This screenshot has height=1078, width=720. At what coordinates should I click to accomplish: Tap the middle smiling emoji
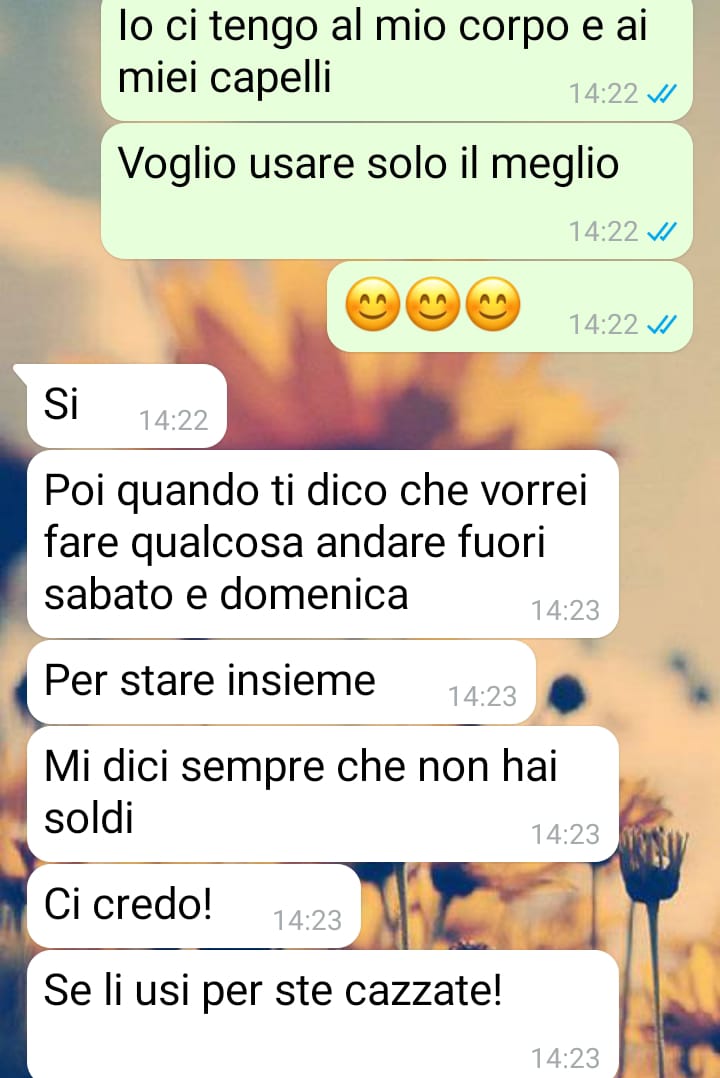[433, 304]
